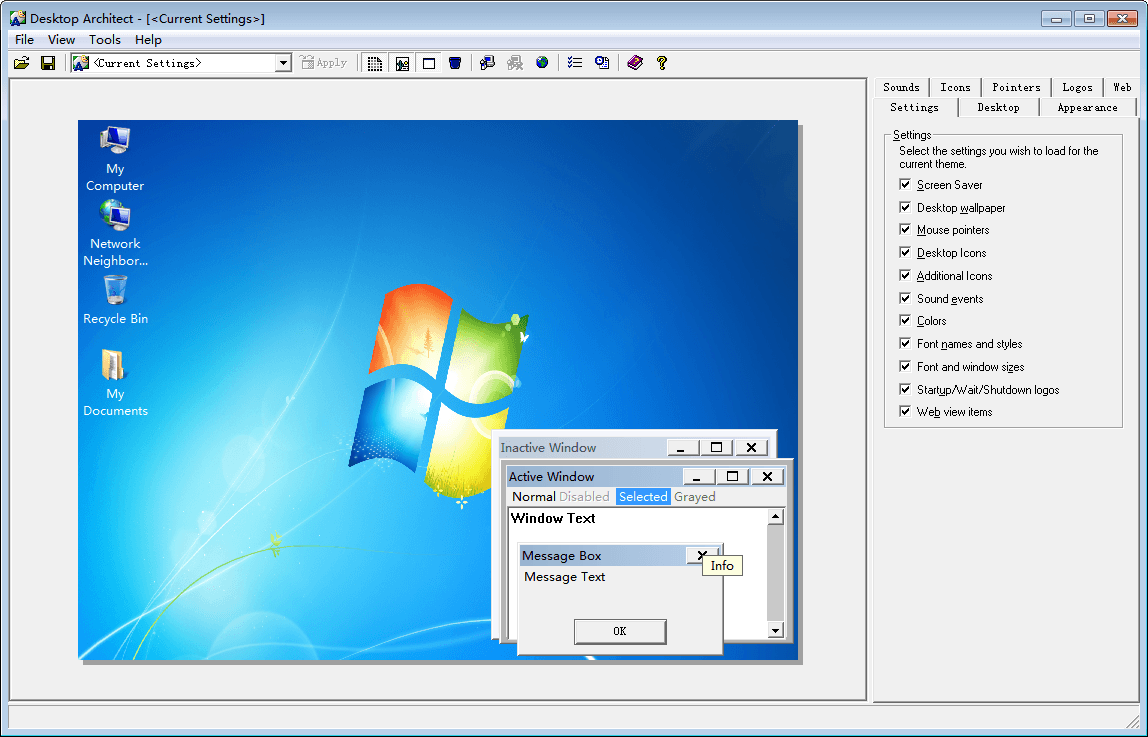Viewport: 1148px width, 737px height.
Task: Switch to the Appearance tab
Action: pyautogui.click(x=1087, y=108)
